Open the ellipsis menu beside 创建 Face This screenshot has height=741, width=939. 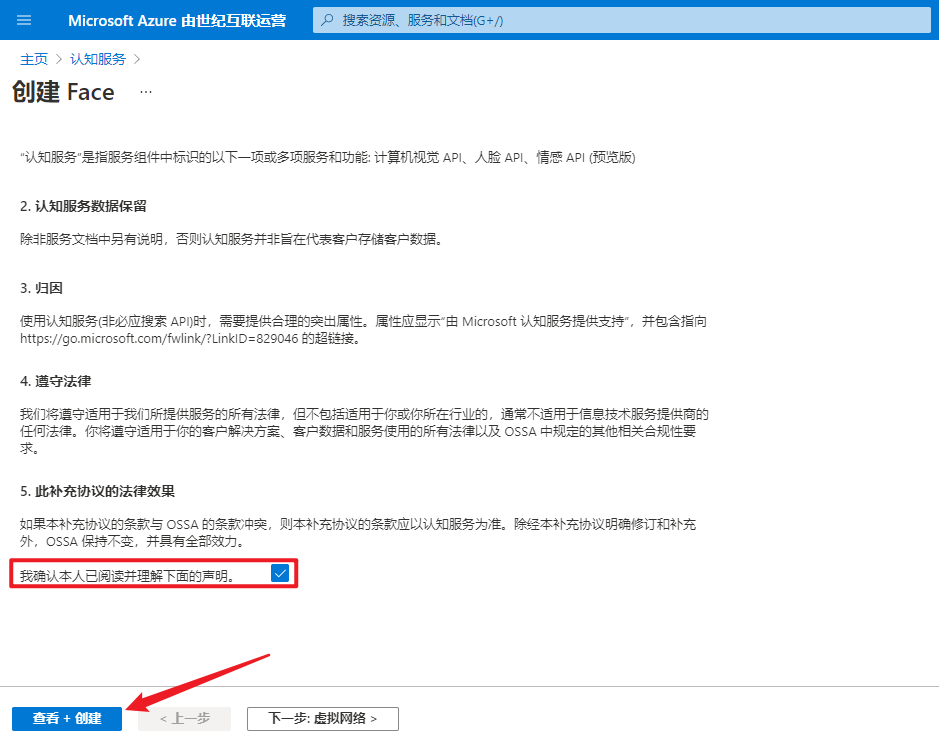146,92
